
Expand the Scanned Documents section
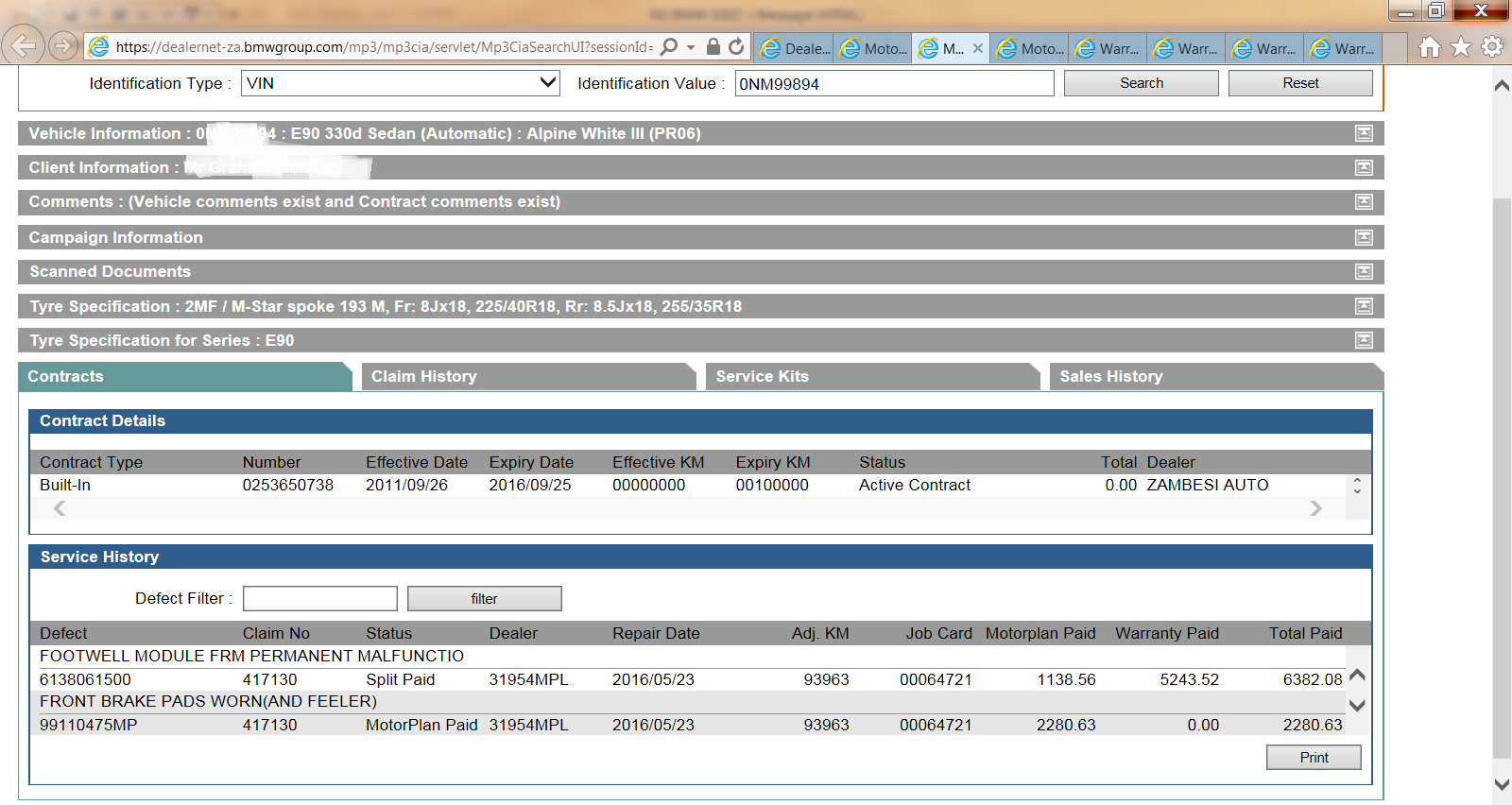(x=1364, y=271)
